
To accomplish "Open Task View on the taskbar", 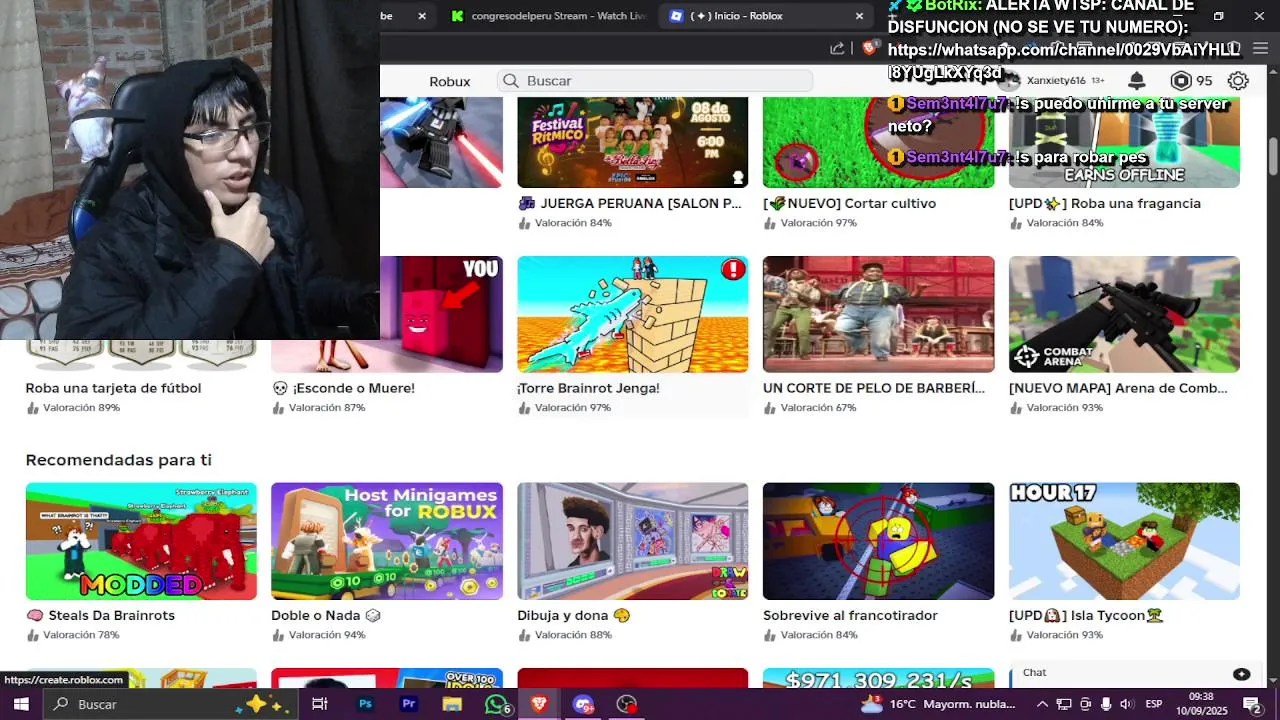I will pyautogui.click(x=320, y=704).
